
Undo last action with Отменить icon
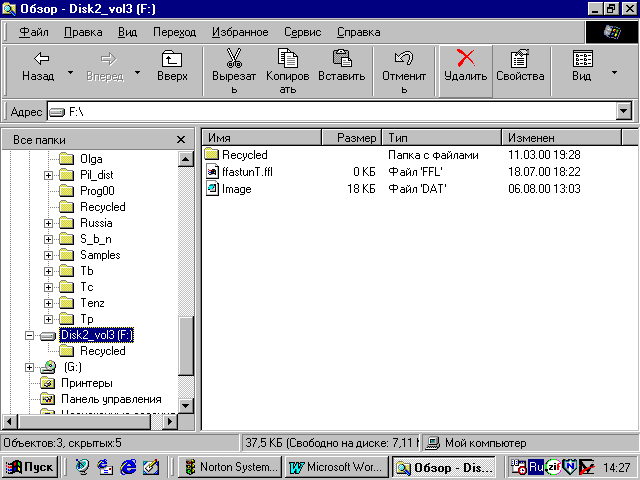pos(404,58)
